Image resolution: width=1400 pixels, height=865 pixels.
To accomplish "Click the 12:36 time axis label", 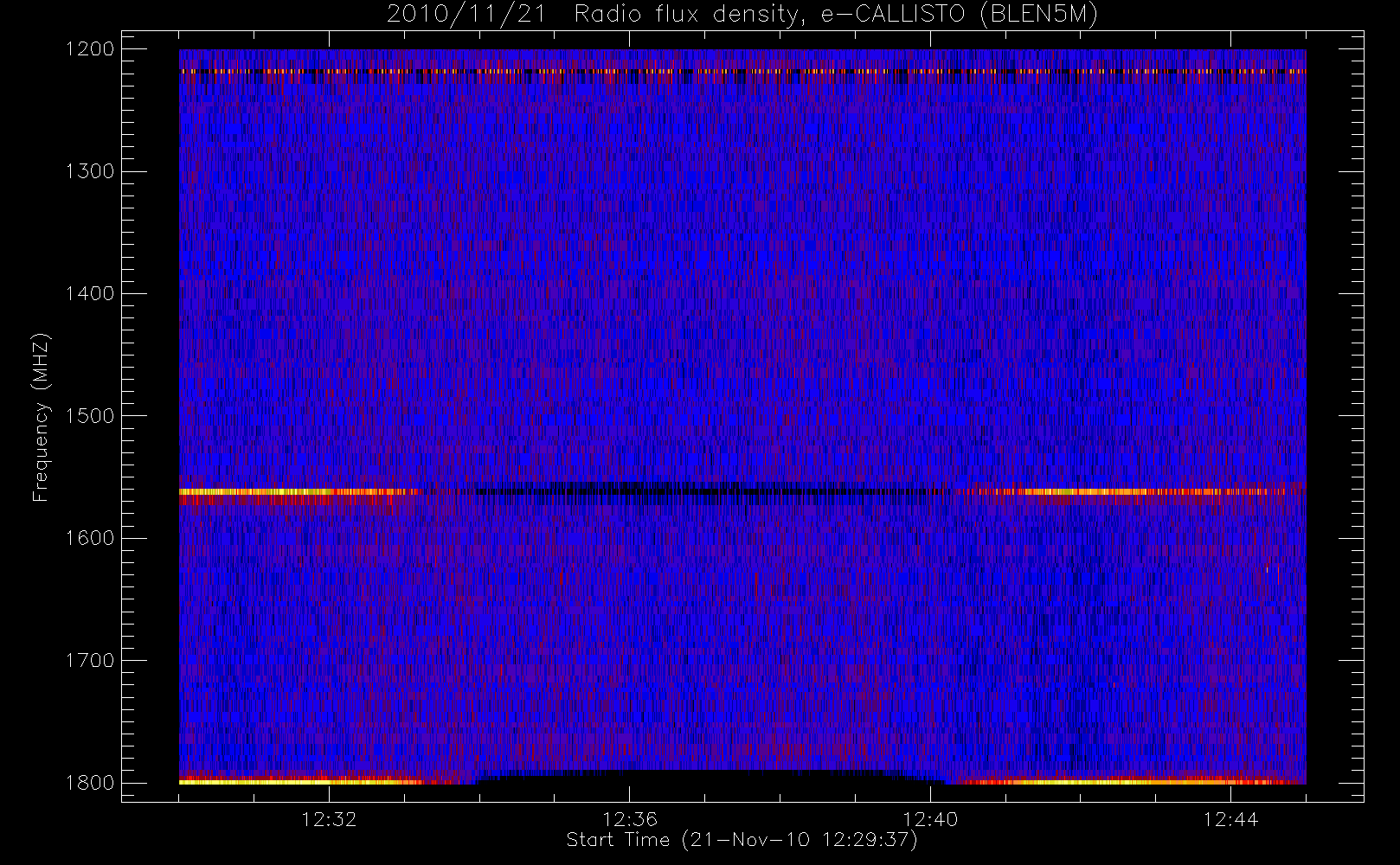I will tap(629, 819).
